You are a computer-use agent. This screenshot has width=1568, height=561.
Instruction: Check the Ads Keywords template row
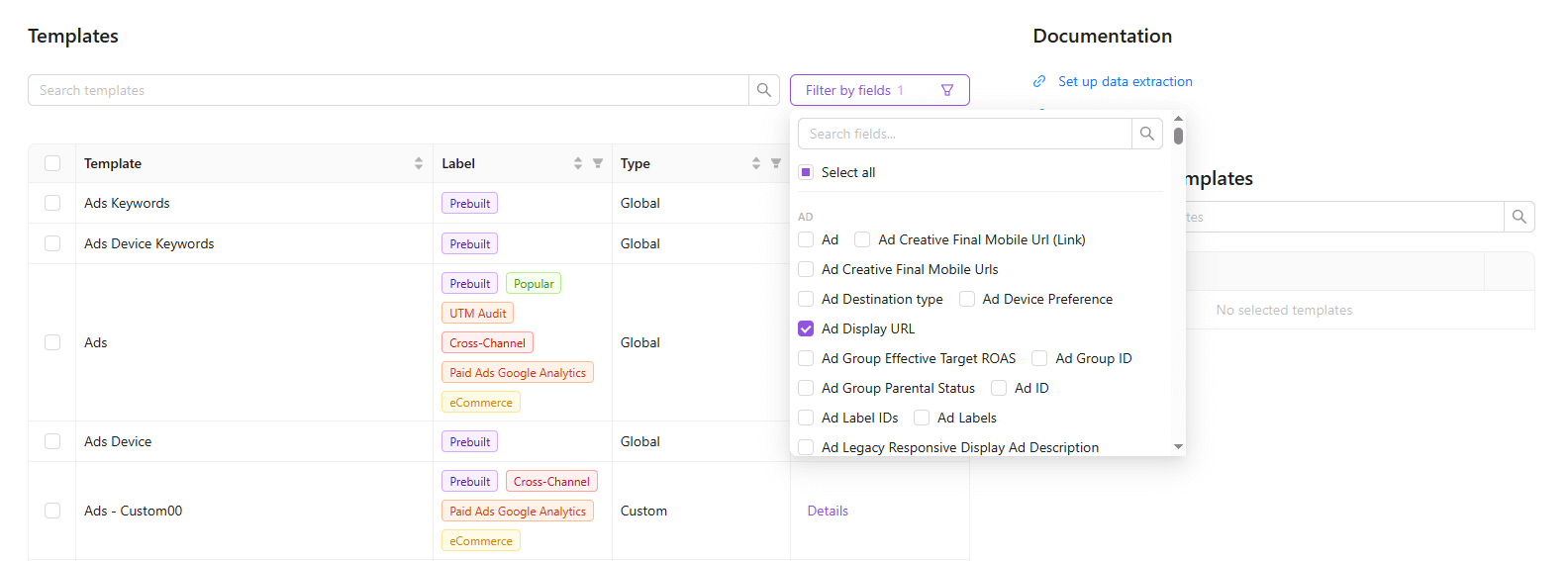(x=52, y=203)
